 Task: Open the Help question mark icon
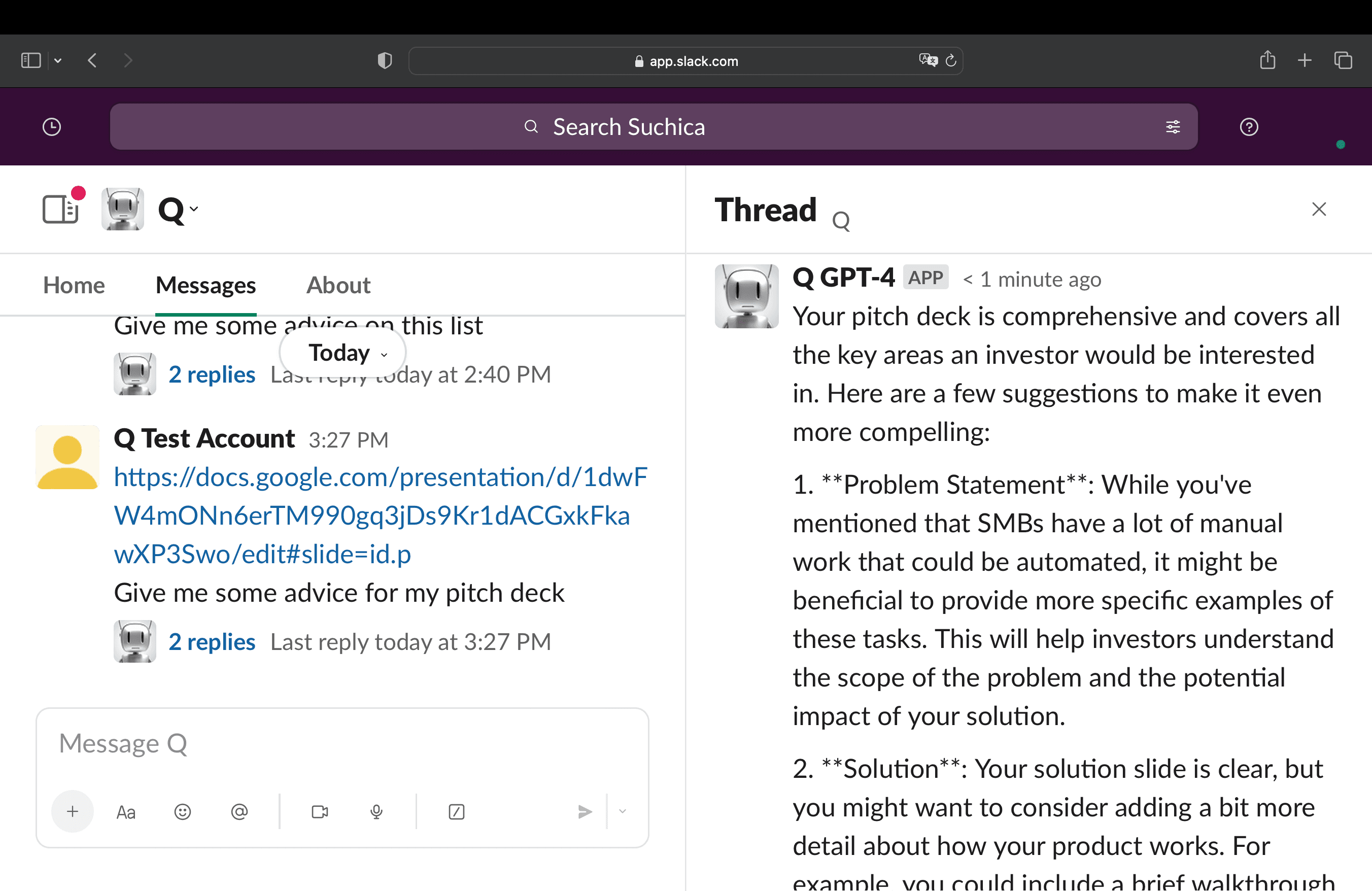(1249, 126)
